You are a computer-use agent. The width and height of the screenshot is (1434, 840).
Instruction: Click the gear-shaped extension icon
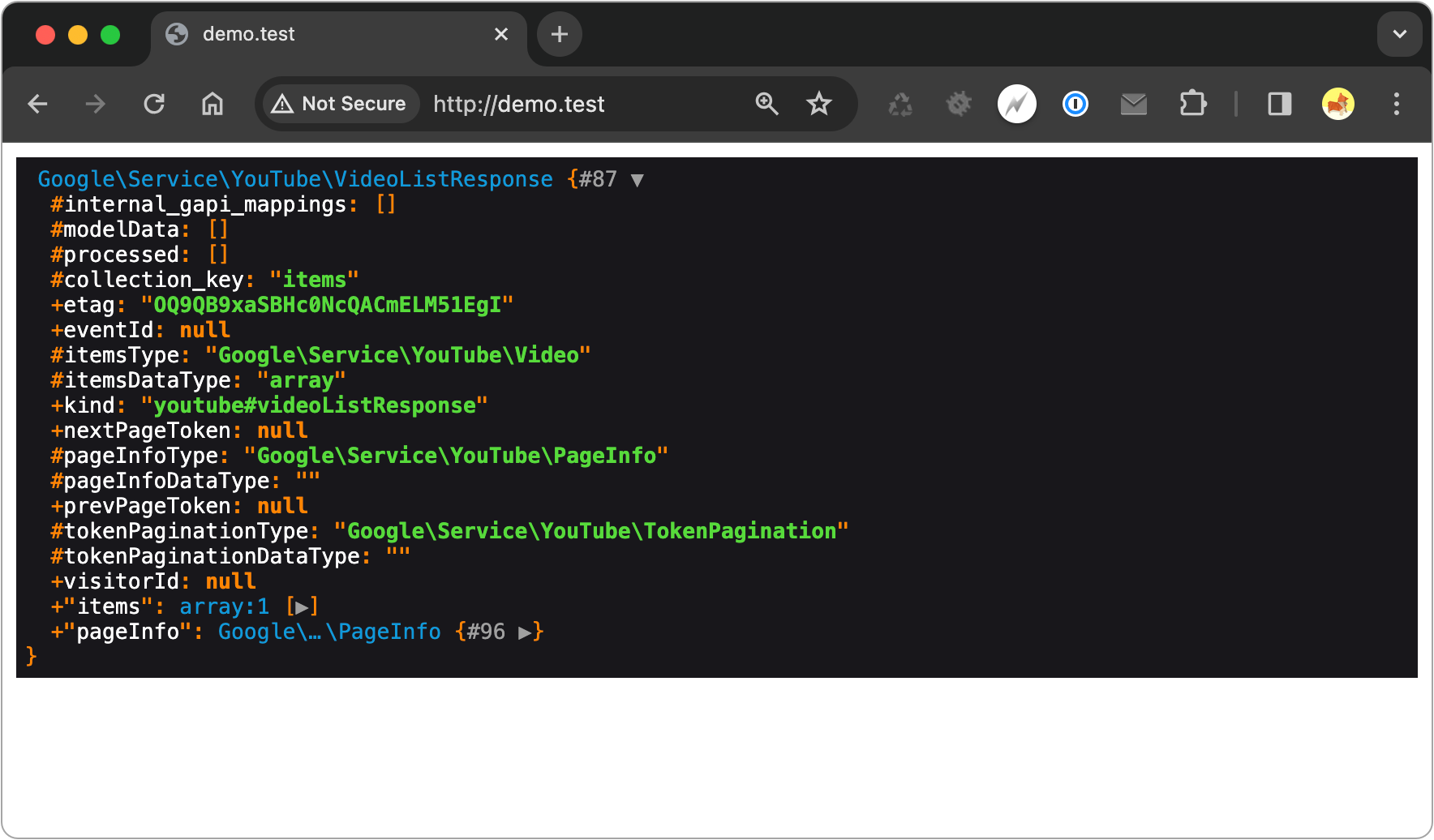959,104
